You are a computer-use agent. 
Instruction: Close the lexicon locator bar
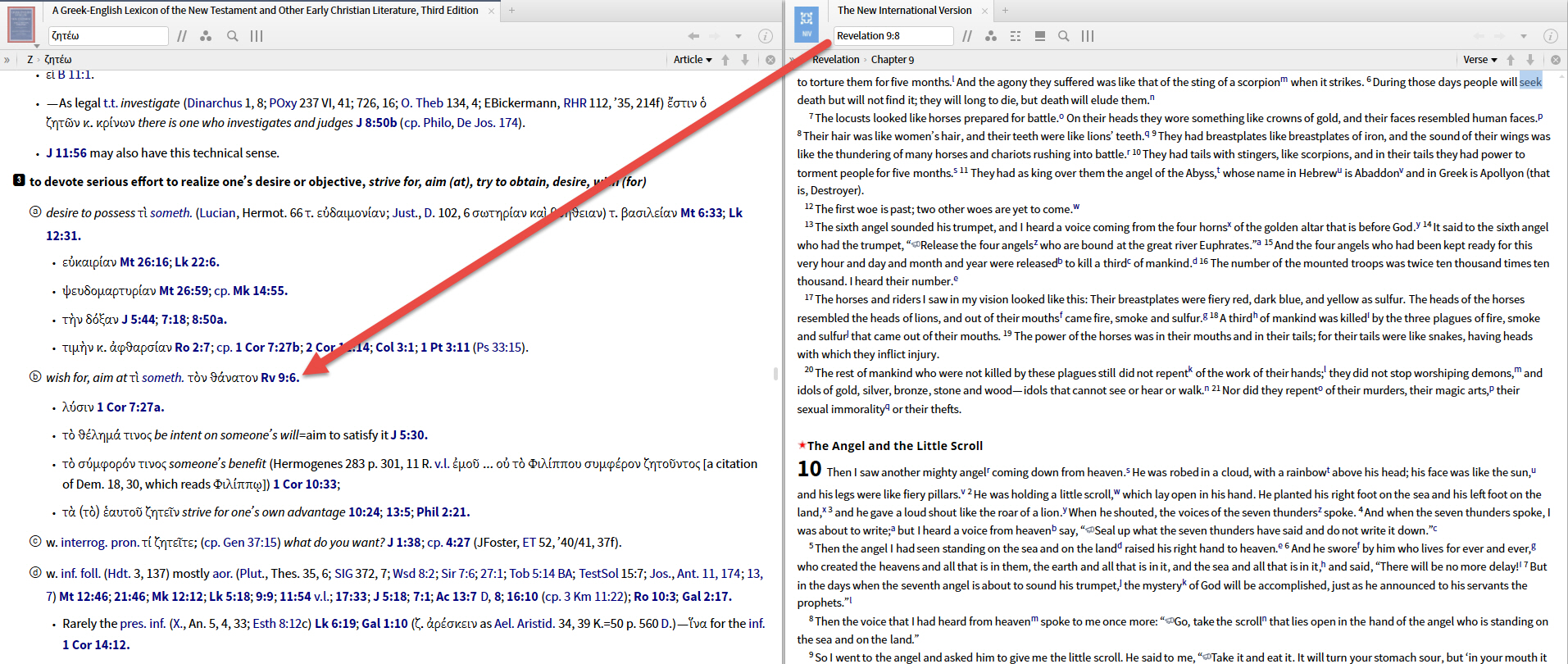coord(770,60)
